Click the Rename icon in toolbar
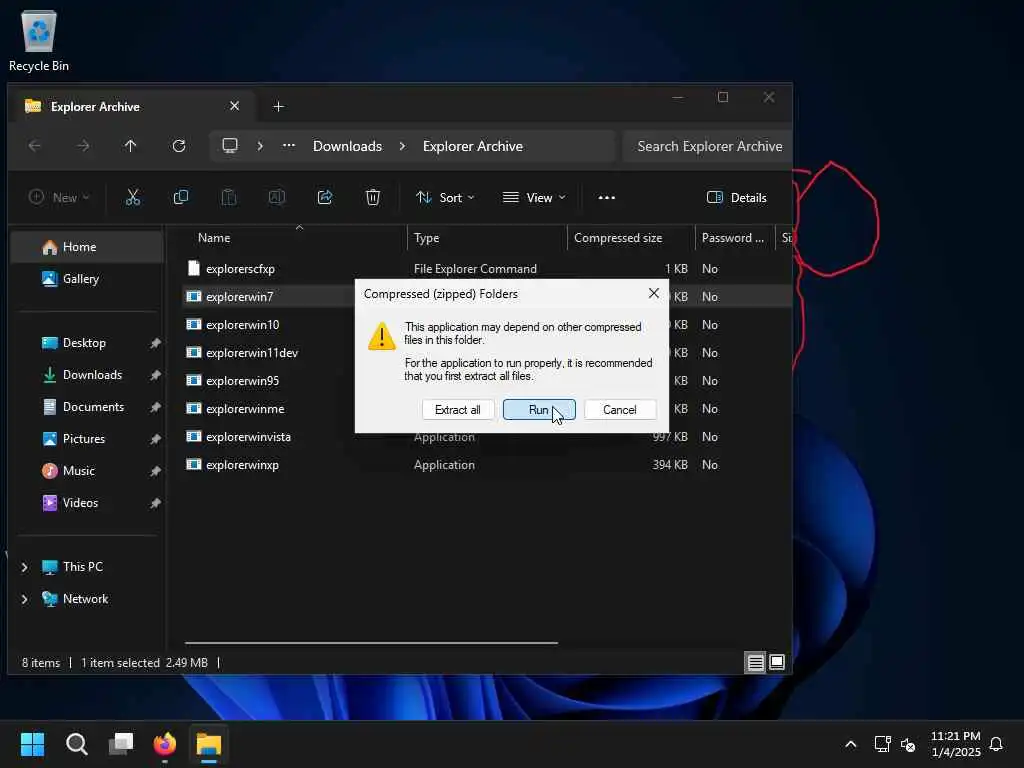Screen dimensions: 1024x768 pos(277,197)
